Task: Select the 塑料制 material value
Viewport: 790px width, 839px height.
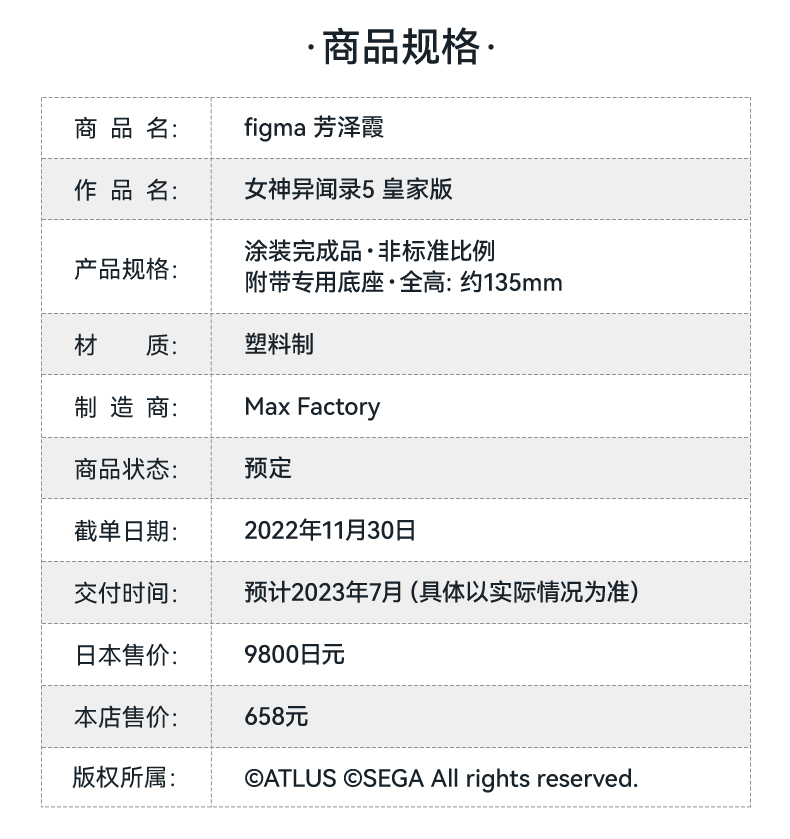Action: 279,345
